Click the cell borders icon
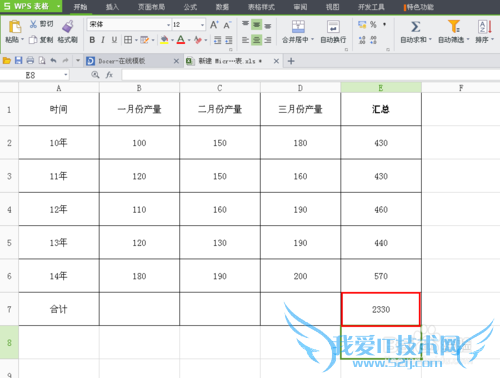This screenshot has width=500, height=378. [128, 40]
